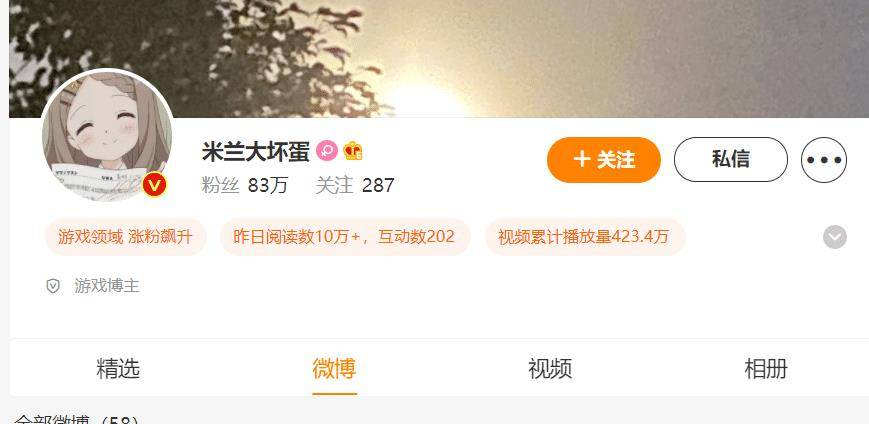
Task: View the following list showing 关注 287
Action: click(355, 185)
